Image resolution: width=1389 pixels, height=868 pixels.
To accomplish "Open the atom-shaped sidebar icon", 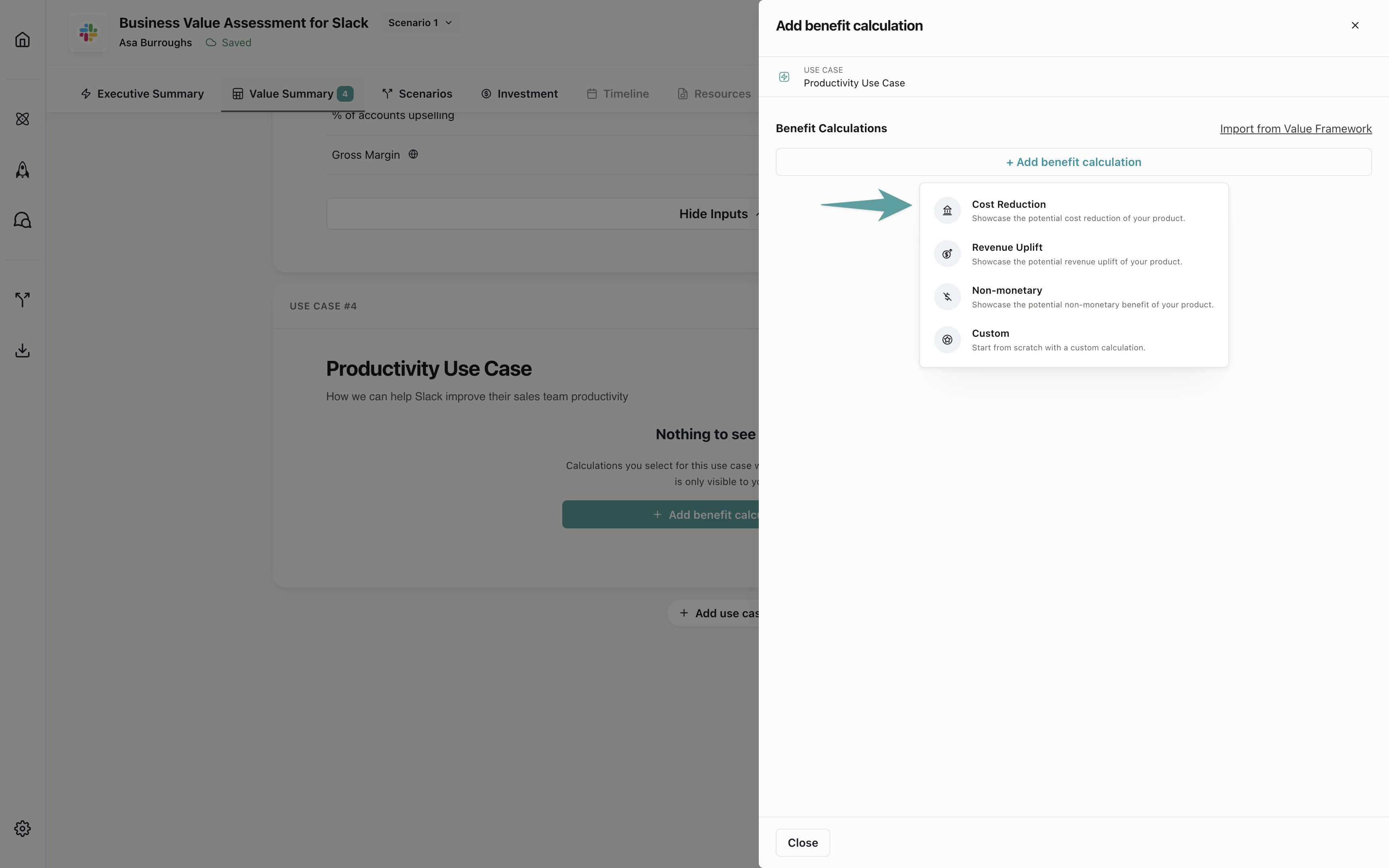I will (23, 119).
